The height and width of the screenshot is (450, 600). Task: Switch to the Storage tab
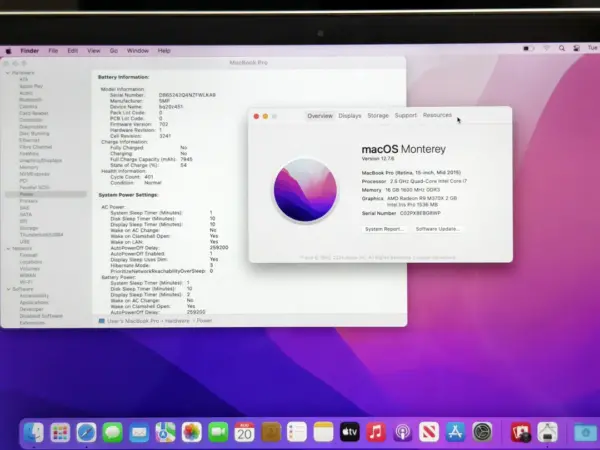[x=378, y=115]
